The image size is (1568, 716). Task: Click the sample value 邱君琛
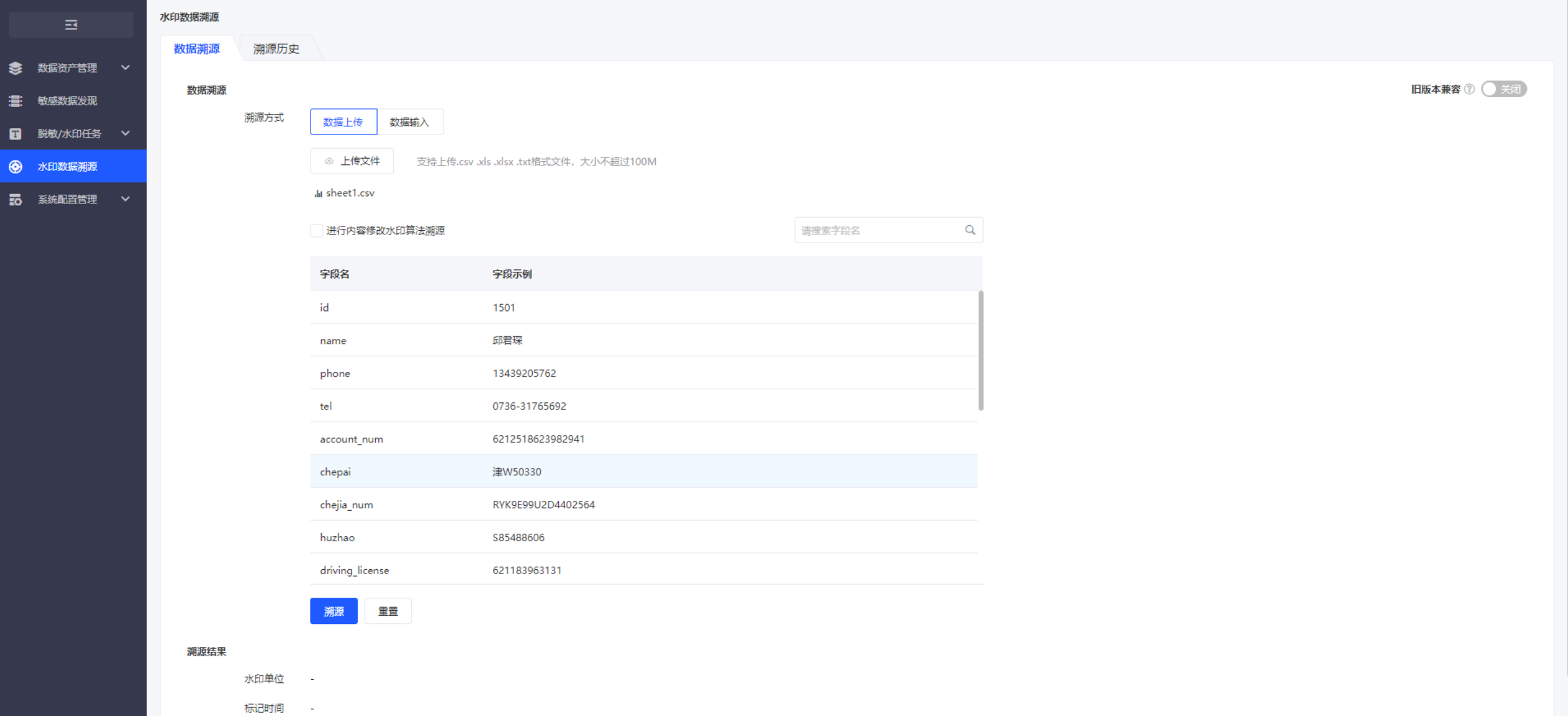pyautogui.click(x=508, y=340)
